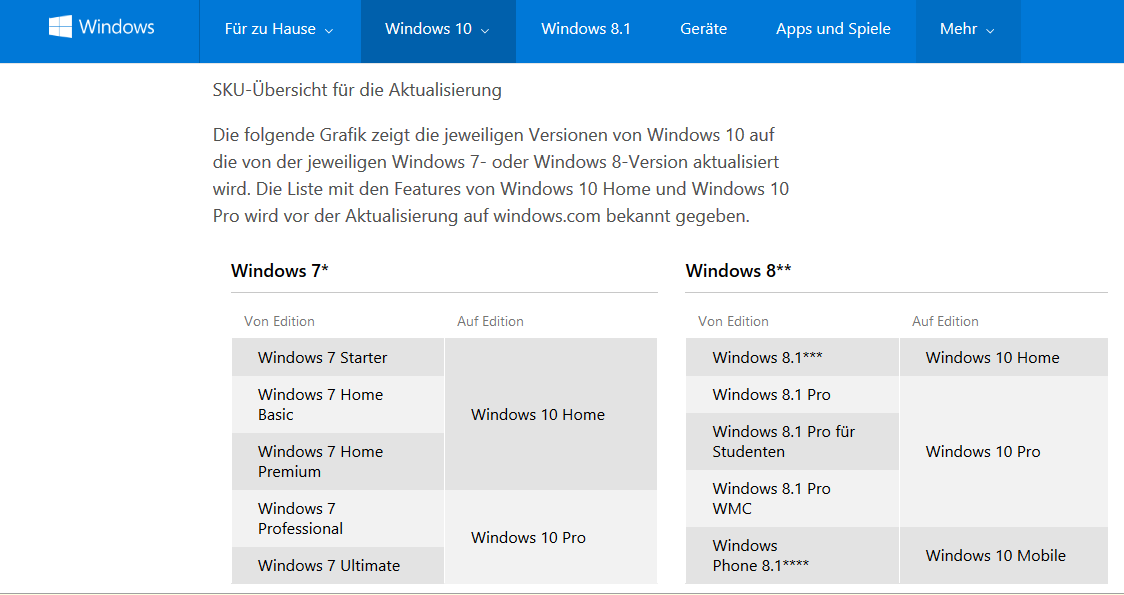Viewport: 1124px width, 595px height.
Task: Click Von Edition header in Windows 8 table
Action: [x=733, y=321]
